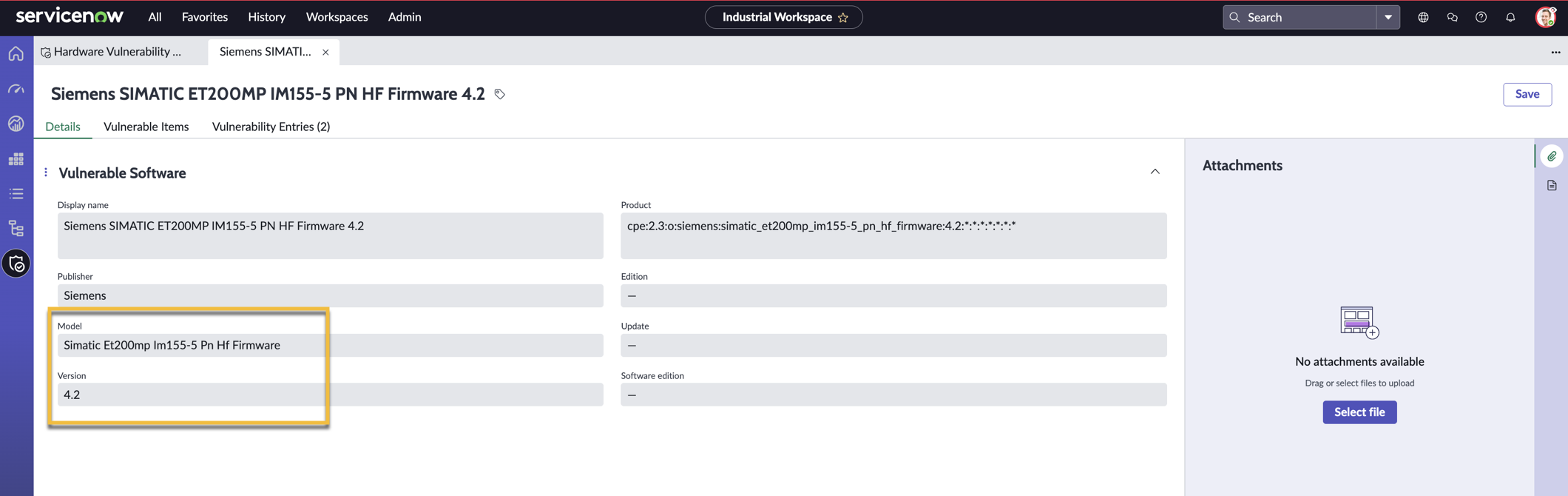
Task: Click the Save button
Action: tap(1527, 94)
